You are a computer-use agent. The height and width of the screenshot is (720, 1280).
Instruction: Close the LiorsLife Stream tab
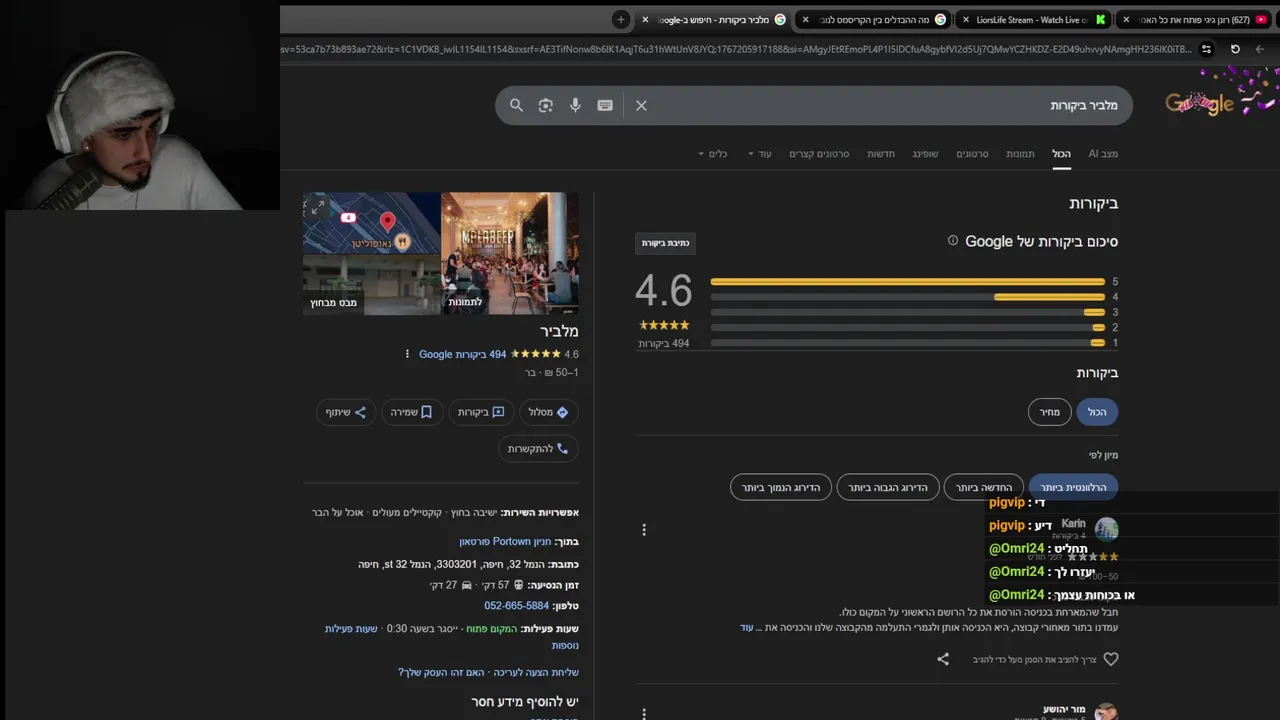(x=966, y=19)
